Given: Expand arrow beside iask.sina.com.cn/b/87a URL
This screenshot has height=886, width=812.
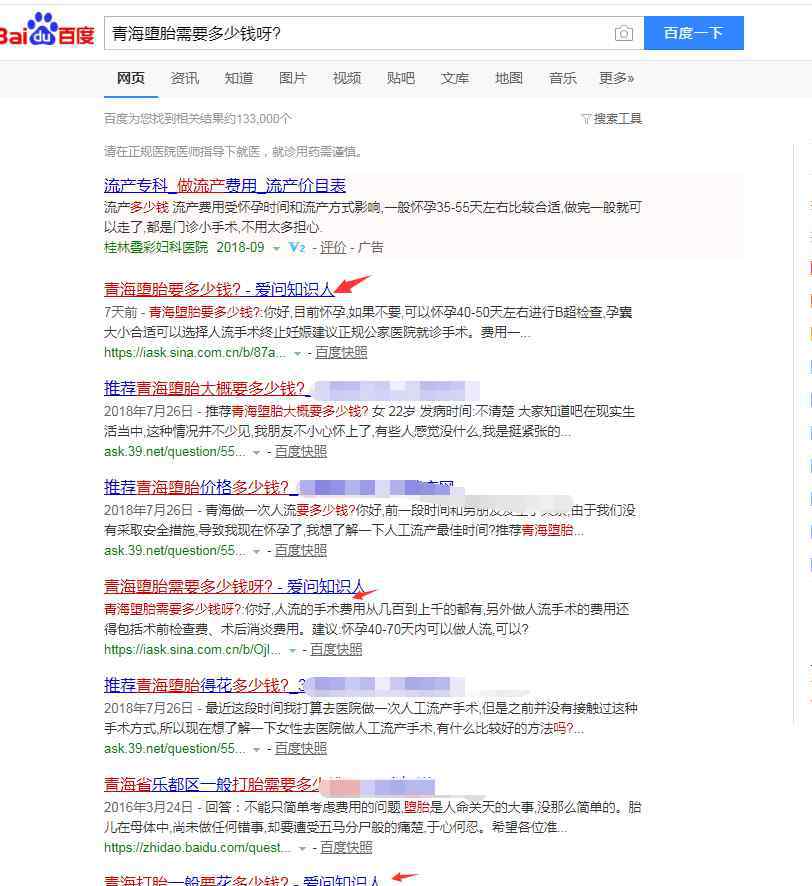Looking at the screenshot, I should 297,353.
